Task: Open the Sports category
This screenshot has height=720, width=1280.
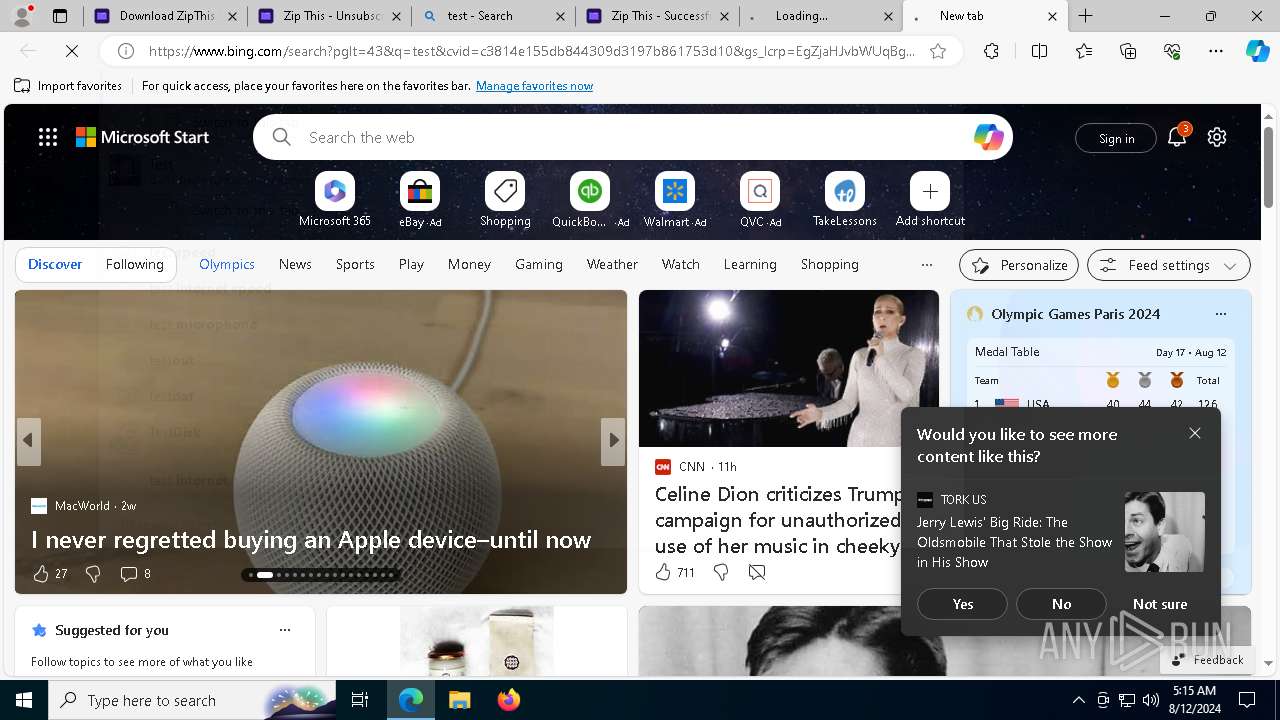Action: click(355, 264)
